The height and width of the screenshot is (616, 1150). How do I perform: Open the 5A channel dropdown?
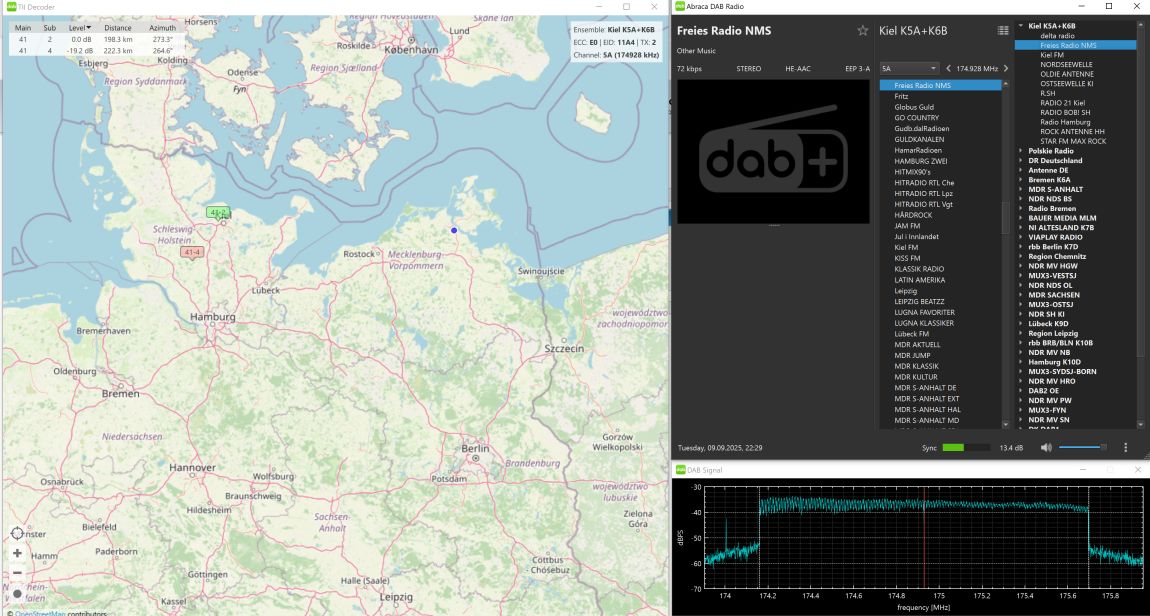tap(908, 68)
